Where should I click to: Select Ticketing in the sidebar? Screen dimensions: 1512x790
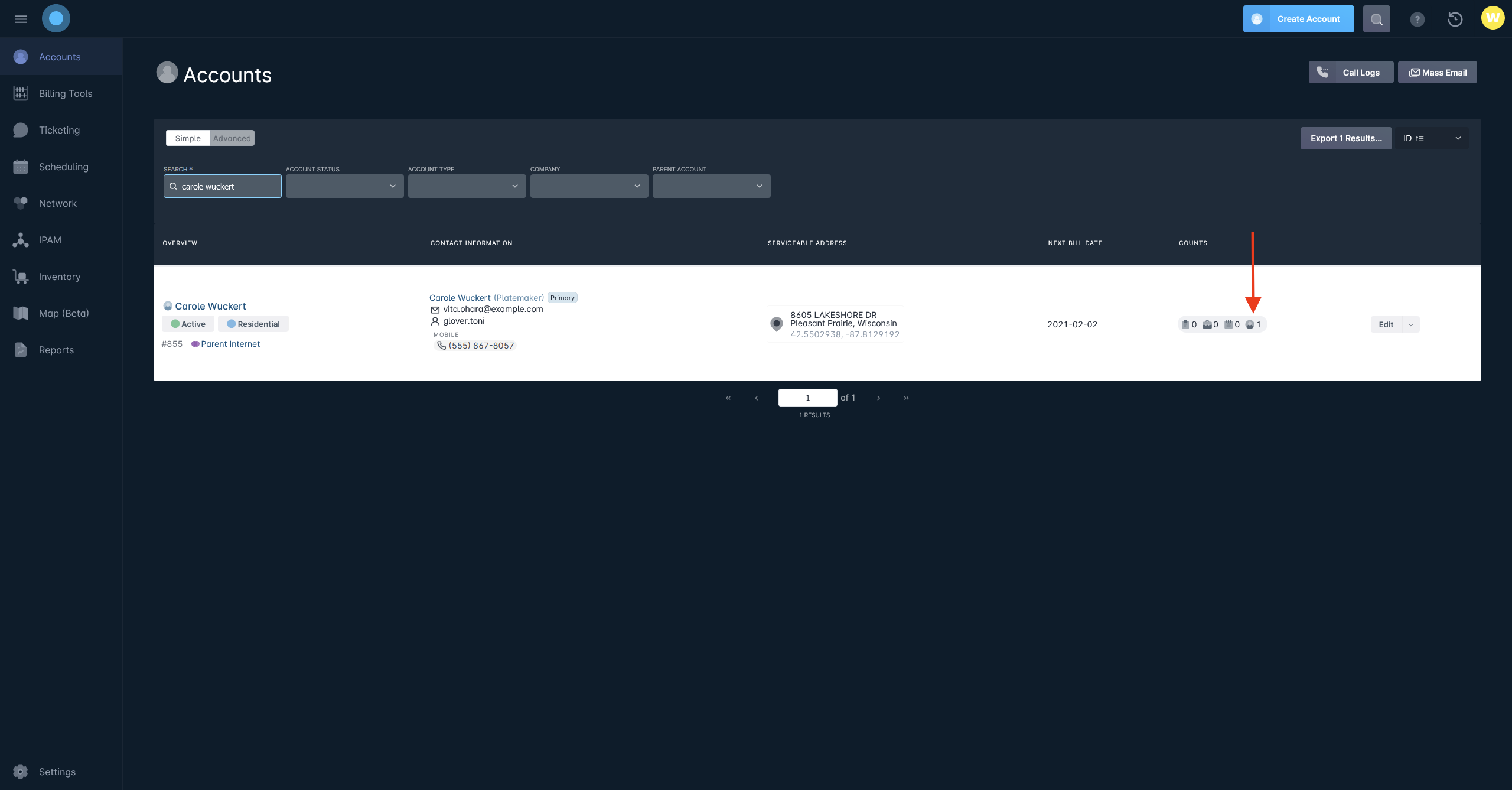59,130
